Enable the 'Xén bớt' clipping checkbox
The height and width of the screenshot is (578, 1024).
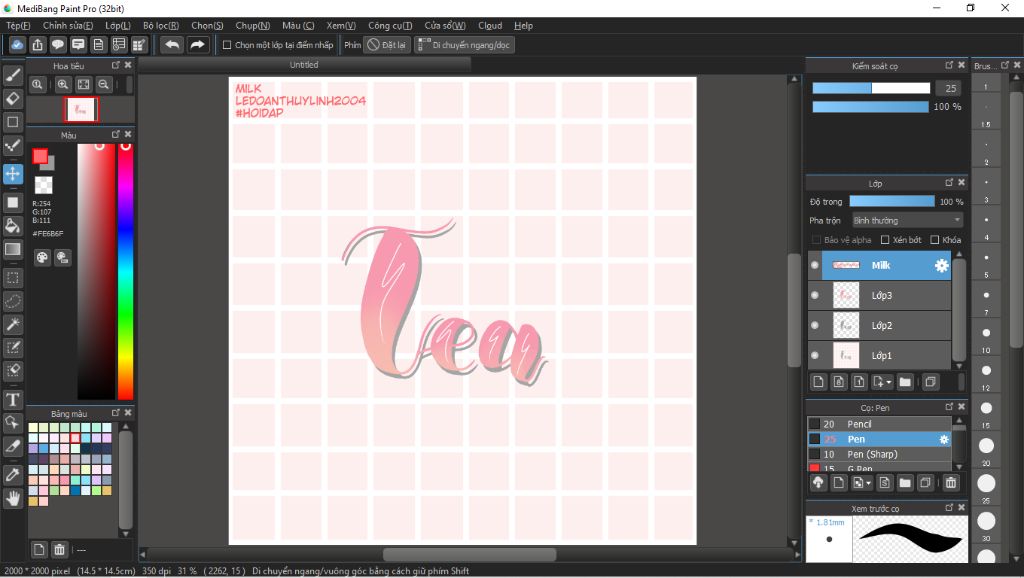[885, 240]
